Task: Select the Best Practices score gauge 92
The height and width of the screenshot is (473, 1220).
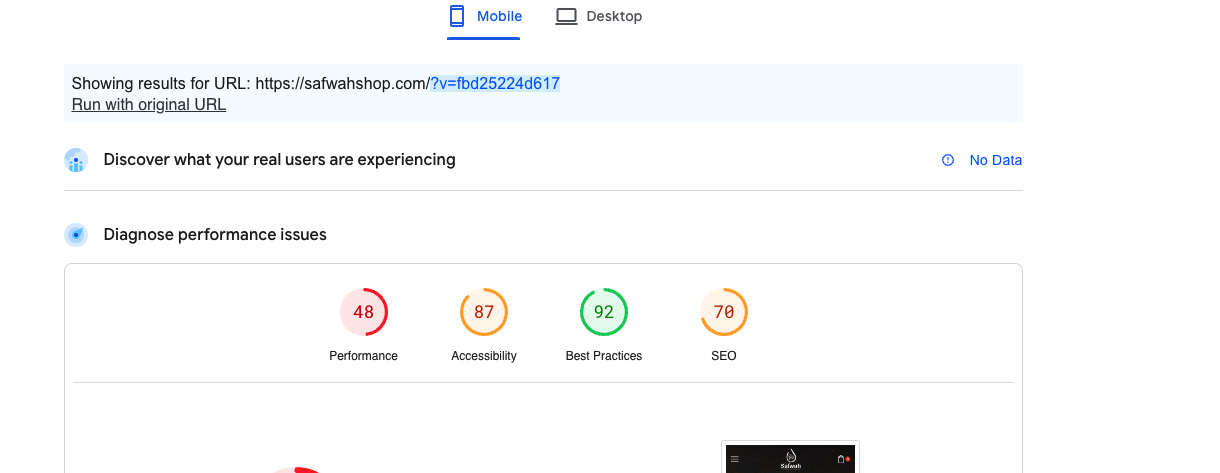Action: [x=604, y=312]
